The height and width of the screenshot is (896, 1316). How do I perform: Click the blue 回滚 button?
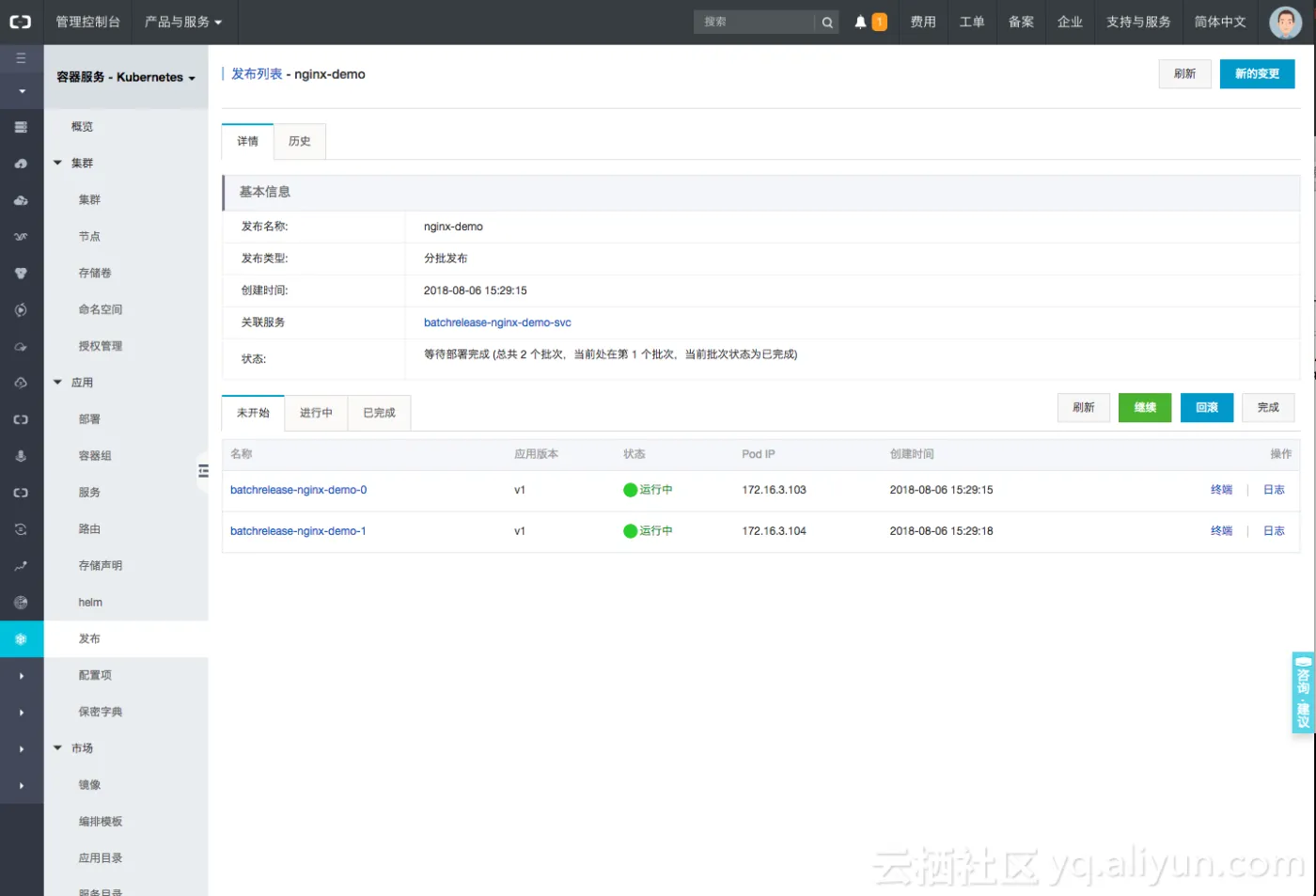[x=1207, y=407]
